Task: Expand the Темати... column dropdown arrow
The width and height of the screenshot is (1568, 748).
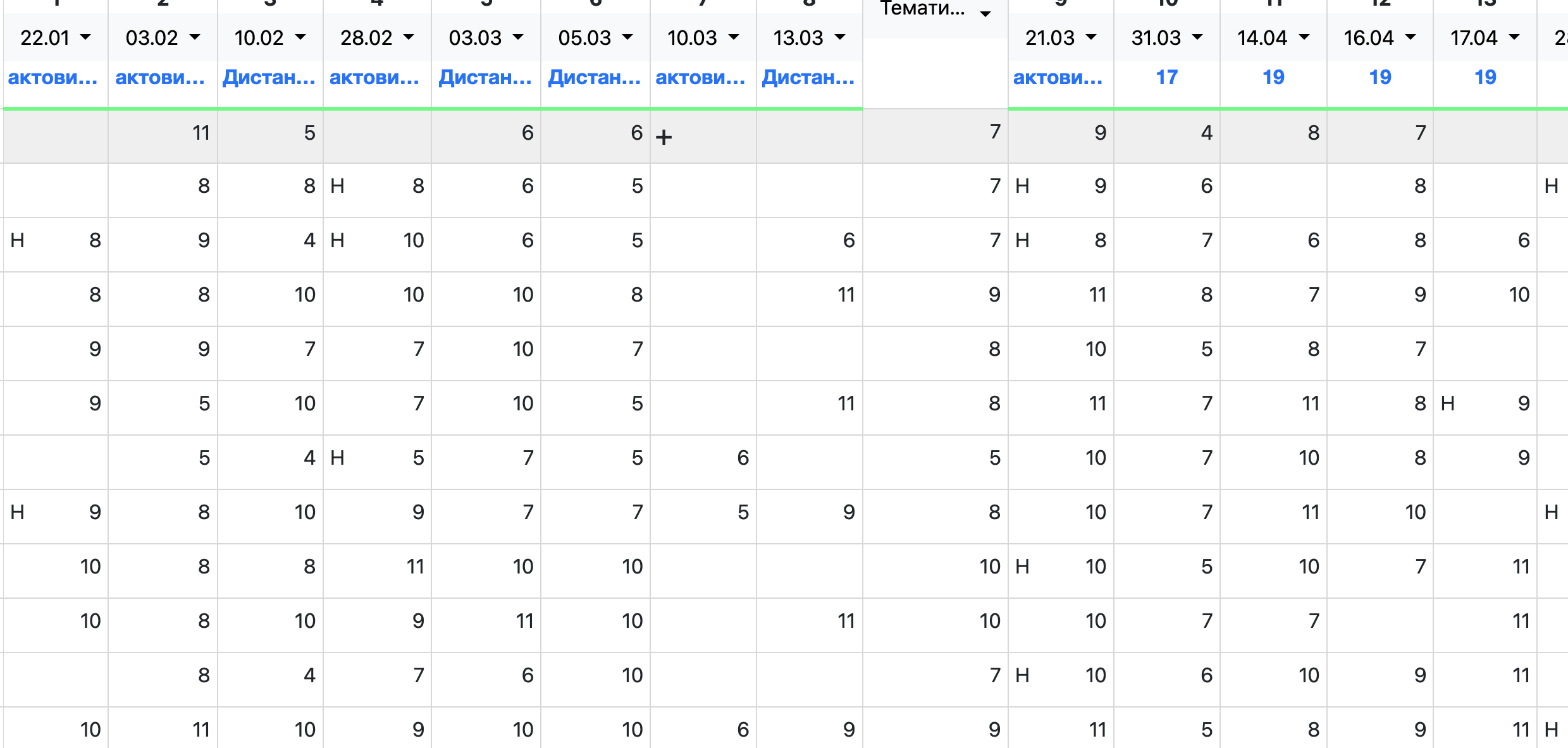Action: pos(985,13)
